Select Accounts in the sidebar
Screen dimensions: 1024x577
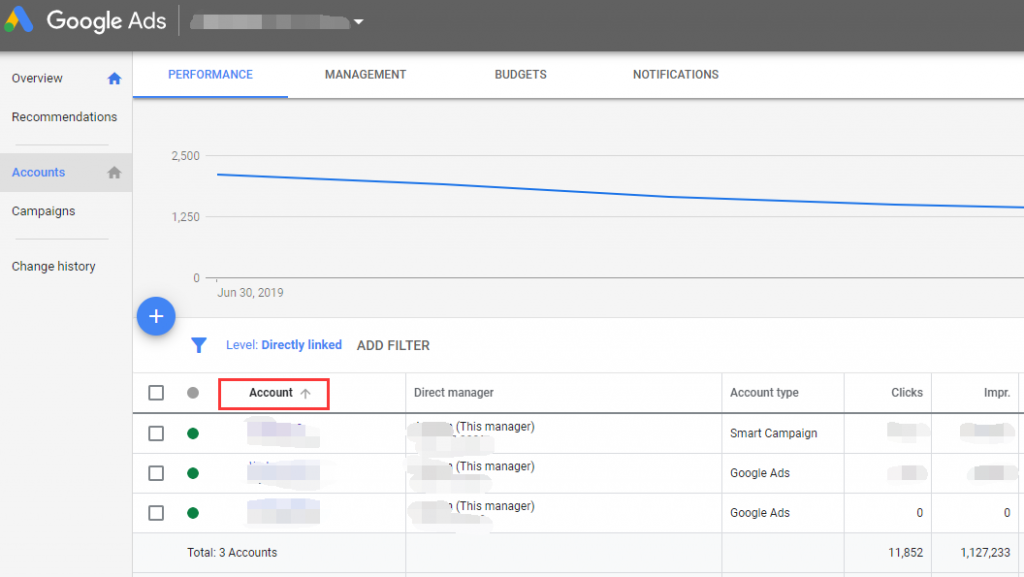(x=39, y=172)
